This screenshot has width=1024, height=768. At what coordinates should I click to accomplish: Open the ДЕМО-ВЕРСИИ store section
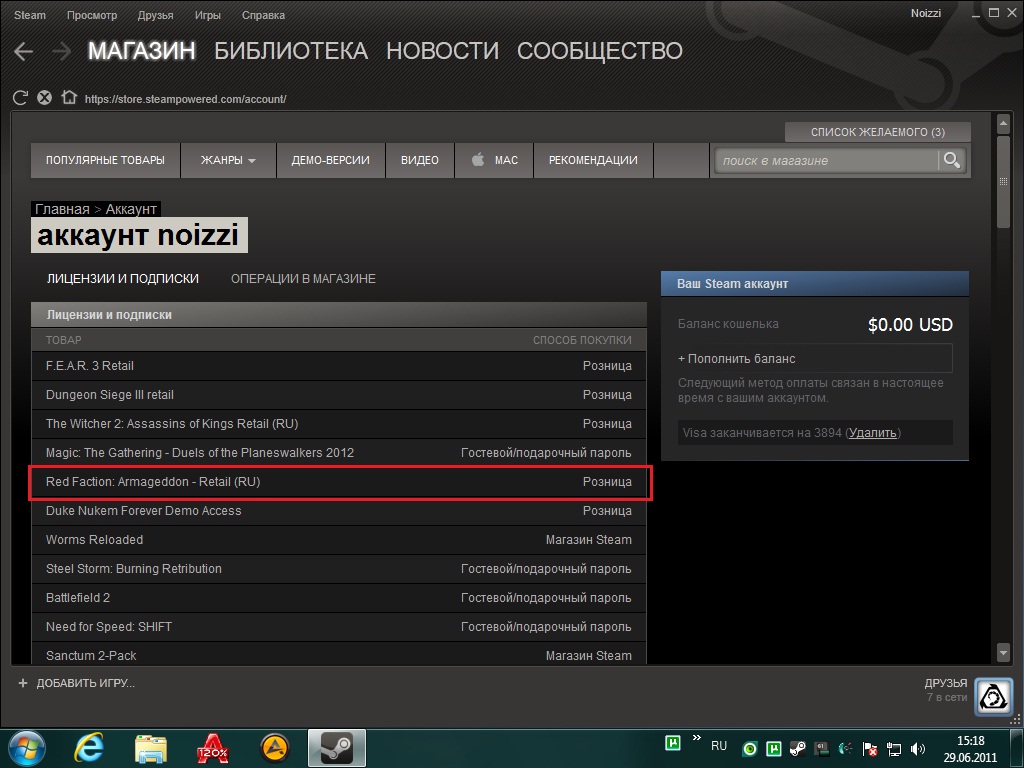coord(330,160)
